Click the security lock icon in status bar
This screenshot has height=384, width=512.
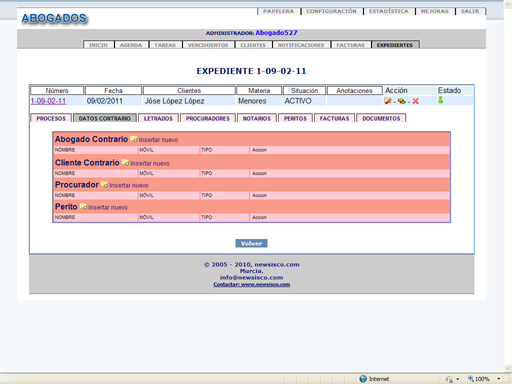coord(449,379)
